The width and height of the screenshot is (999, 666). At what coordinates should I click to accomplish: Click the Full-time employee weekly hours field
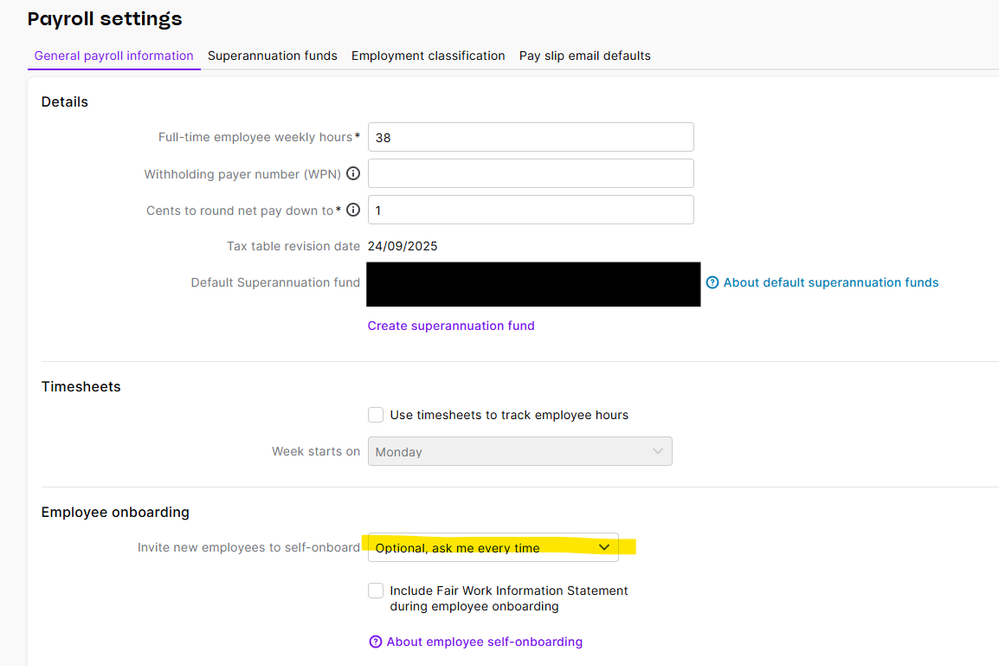tap(531, 137)
